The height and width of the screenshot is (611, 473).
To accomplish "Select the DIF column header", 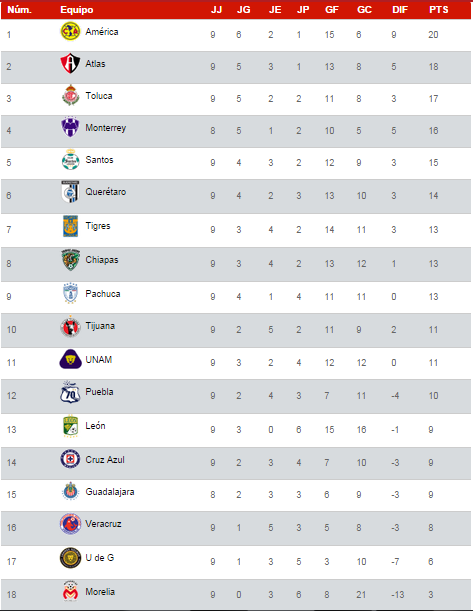I will pos(400,10).
